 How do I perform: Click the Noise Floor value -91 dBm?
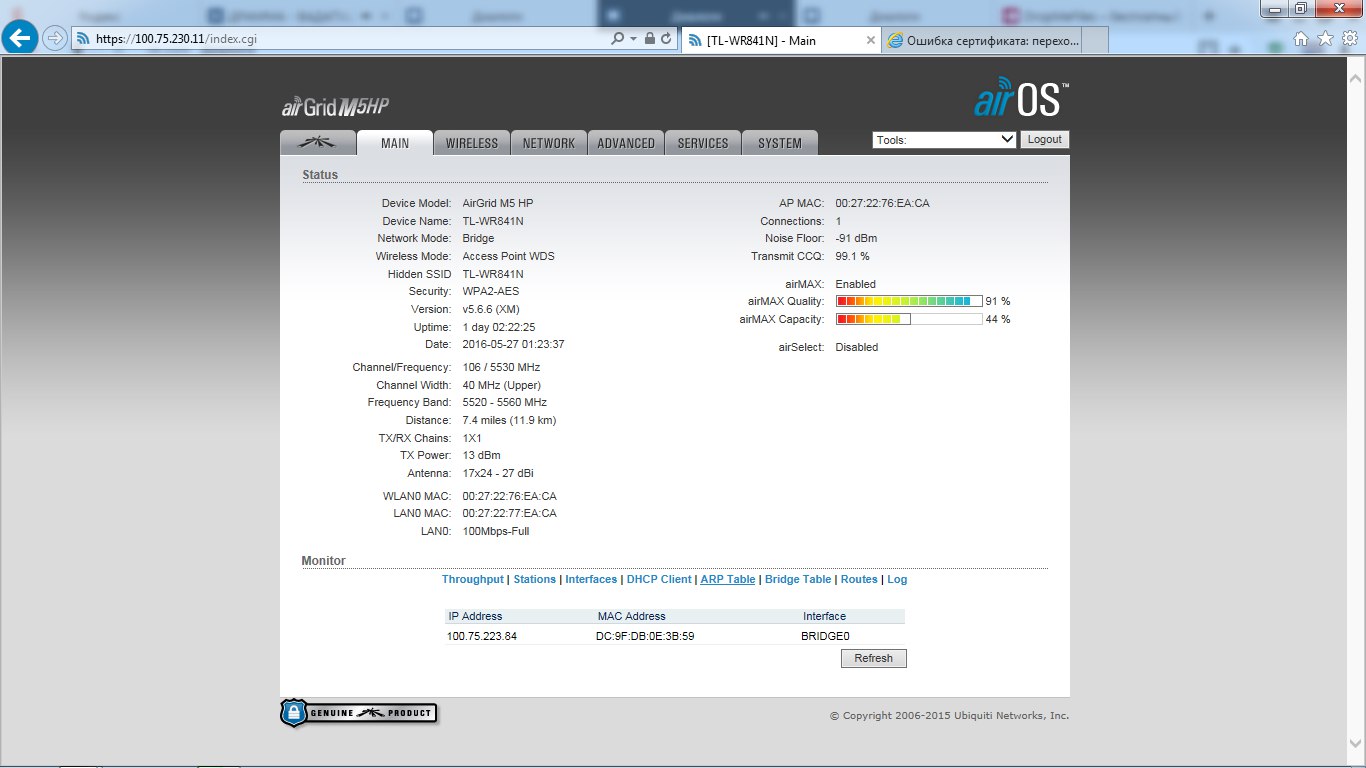(x=856, y=238)
